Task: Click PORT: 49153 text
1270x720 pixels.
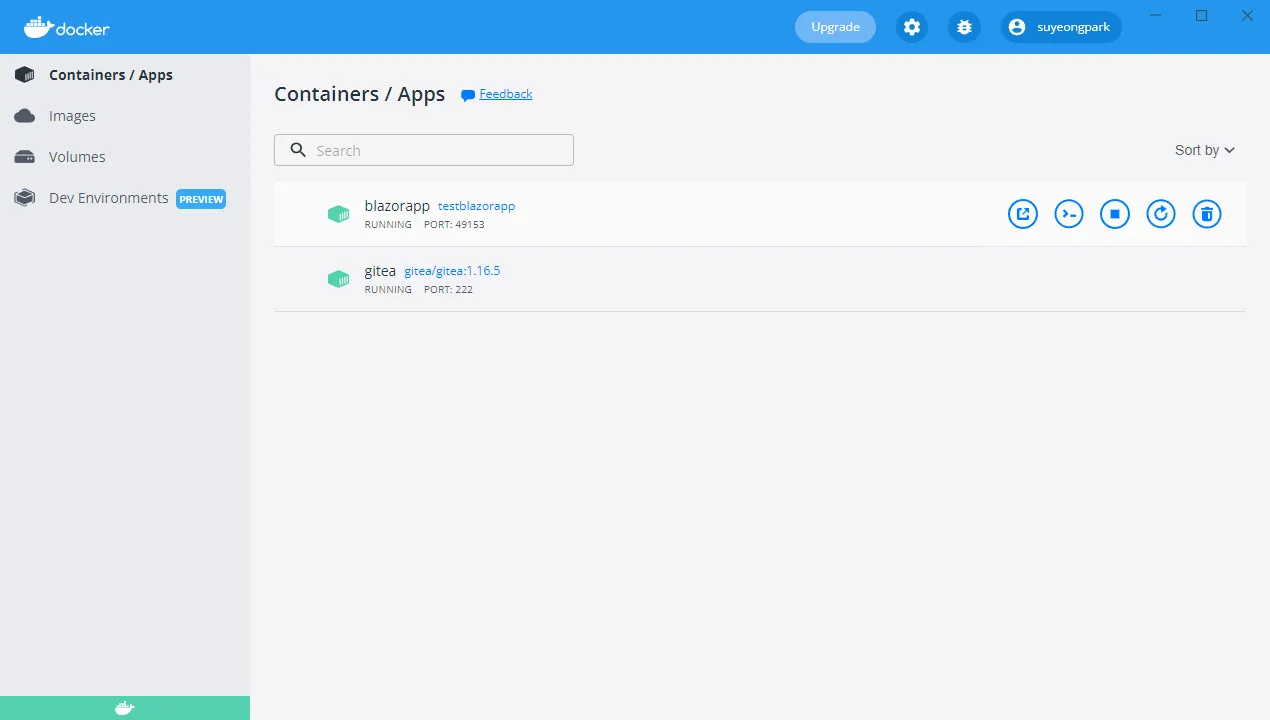Action: (x=454, y=225)
